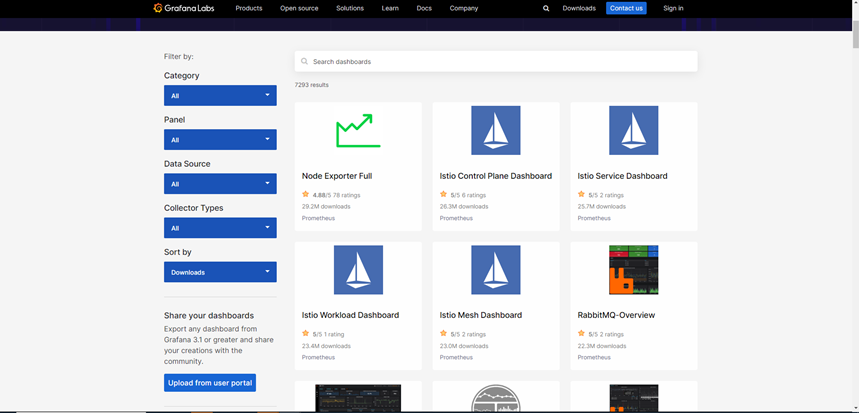This screenshot has width=859, height=413.
Task: Click the Node Exporter Full chart icon
Action: point(358,130)
